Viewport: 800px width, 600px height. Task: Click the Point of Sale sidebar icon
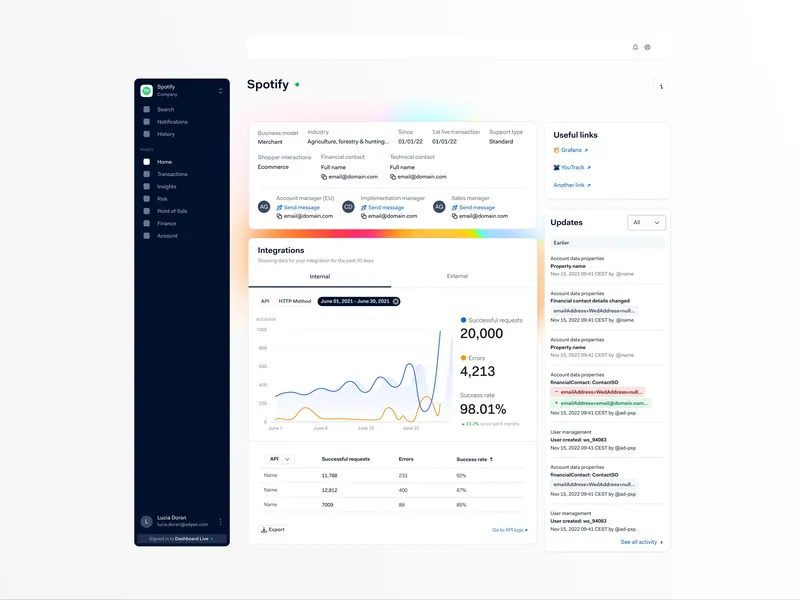click(x=146, y=211)
